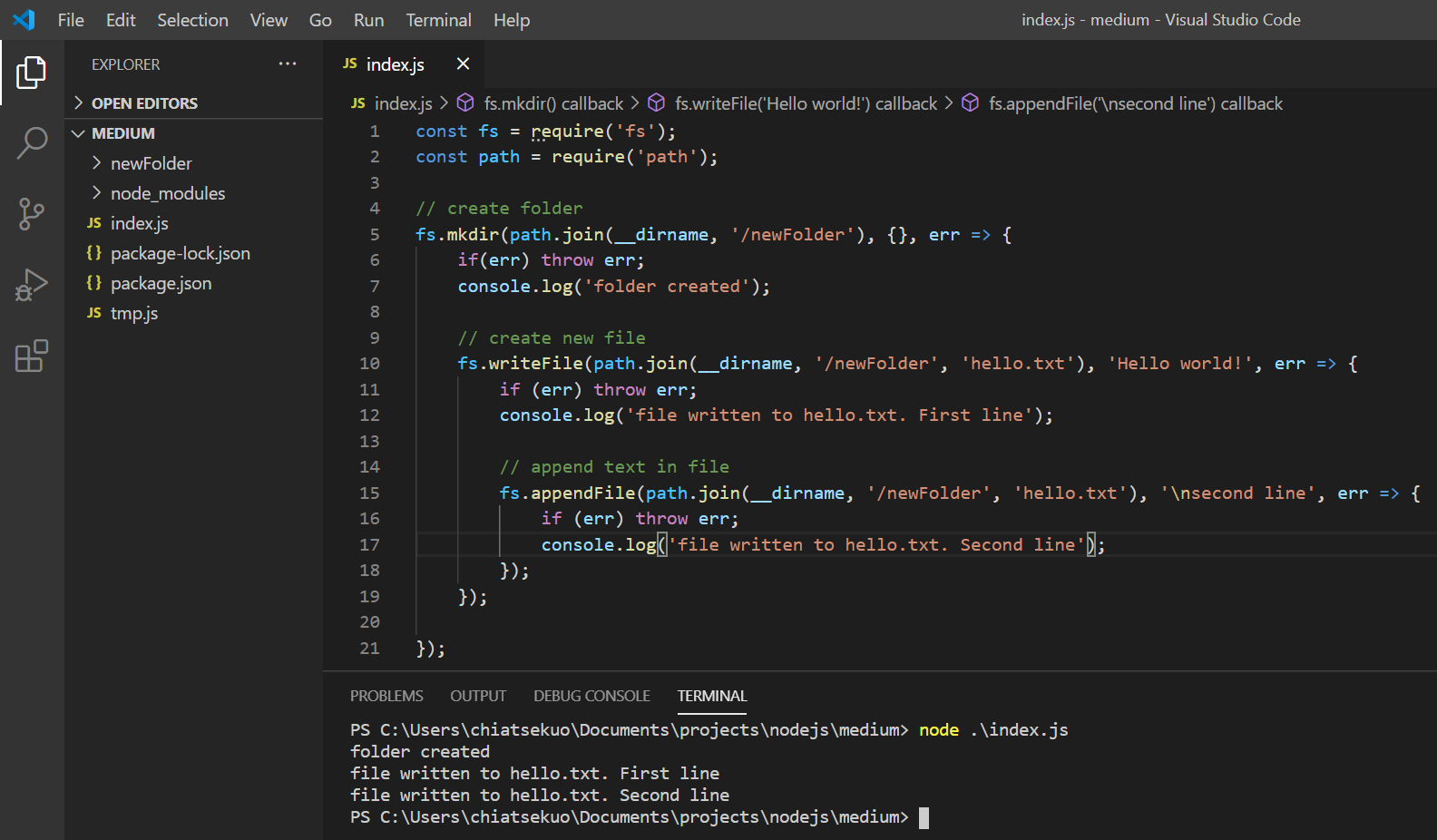Image resolution: width=1437 pixels, height=840 pixels.
Task: Click the cube icon before fs.writeFile breadcrumb
Action: 657,103
